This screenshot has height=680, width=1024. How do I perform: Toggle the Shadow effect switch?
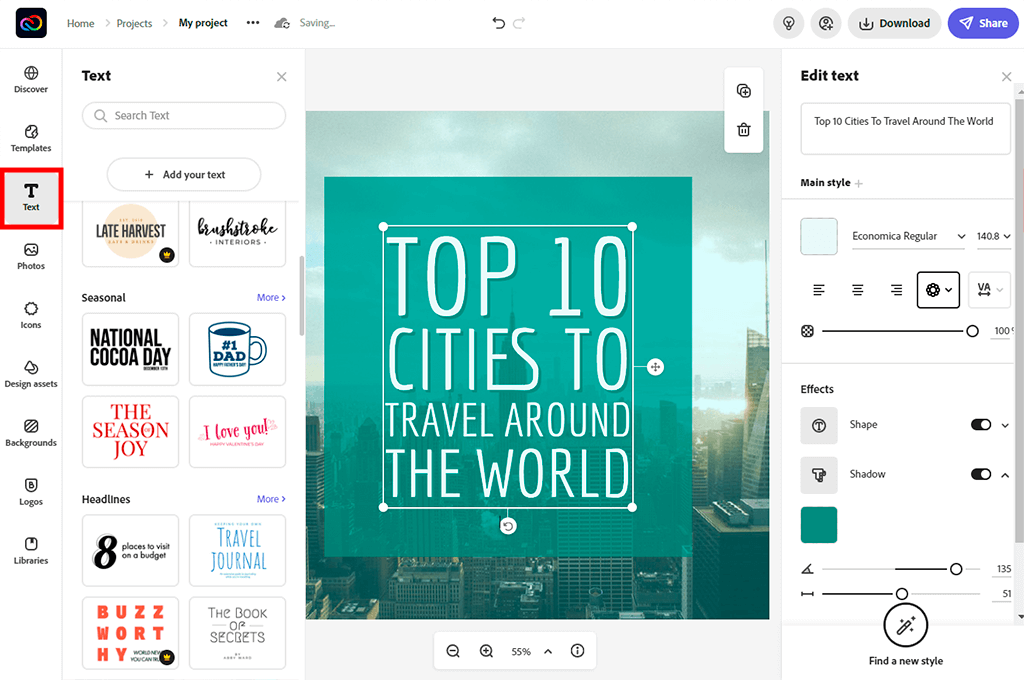pos(981,474)
